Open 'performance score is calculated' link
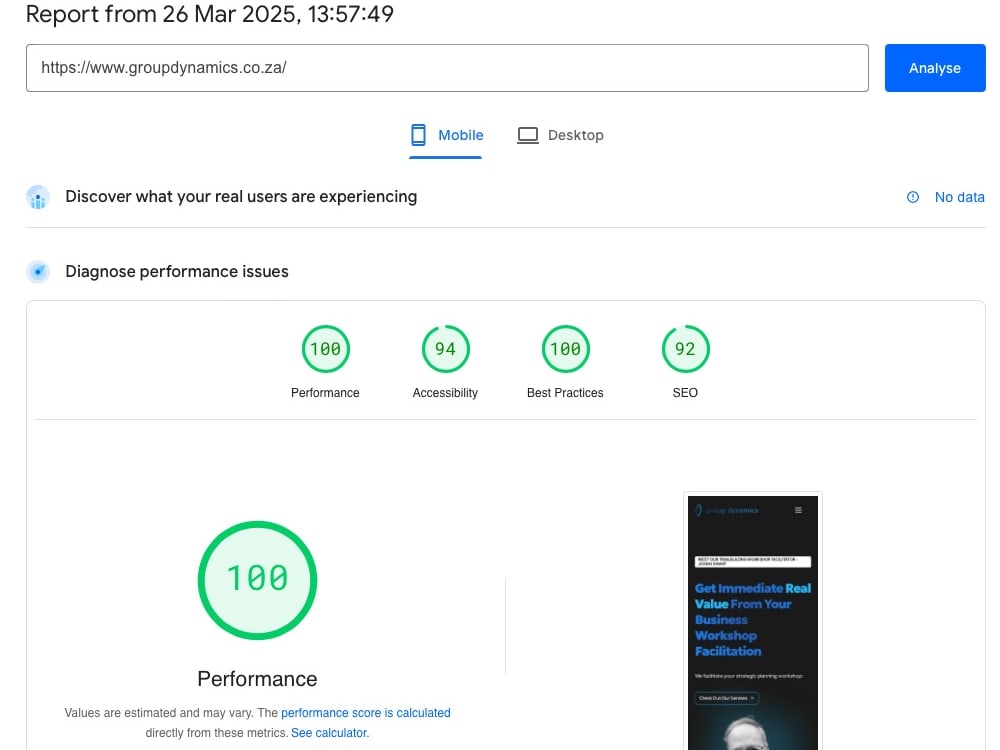 [x=365, y=712]
